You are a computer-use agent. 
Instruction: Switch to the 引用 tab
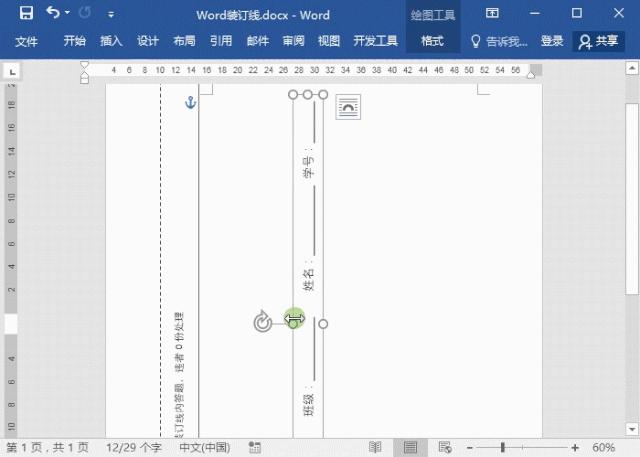tap(221, 41)
